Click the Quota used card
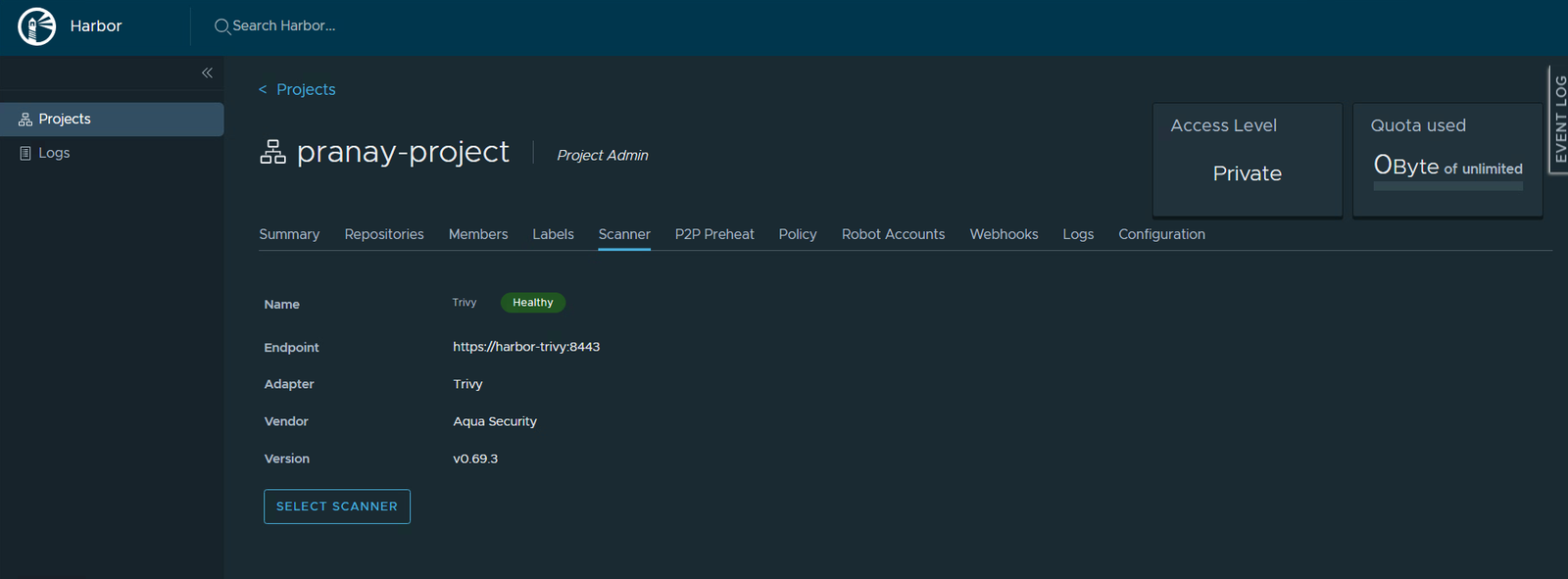 pyautogui.click(x=1447, y=160)
